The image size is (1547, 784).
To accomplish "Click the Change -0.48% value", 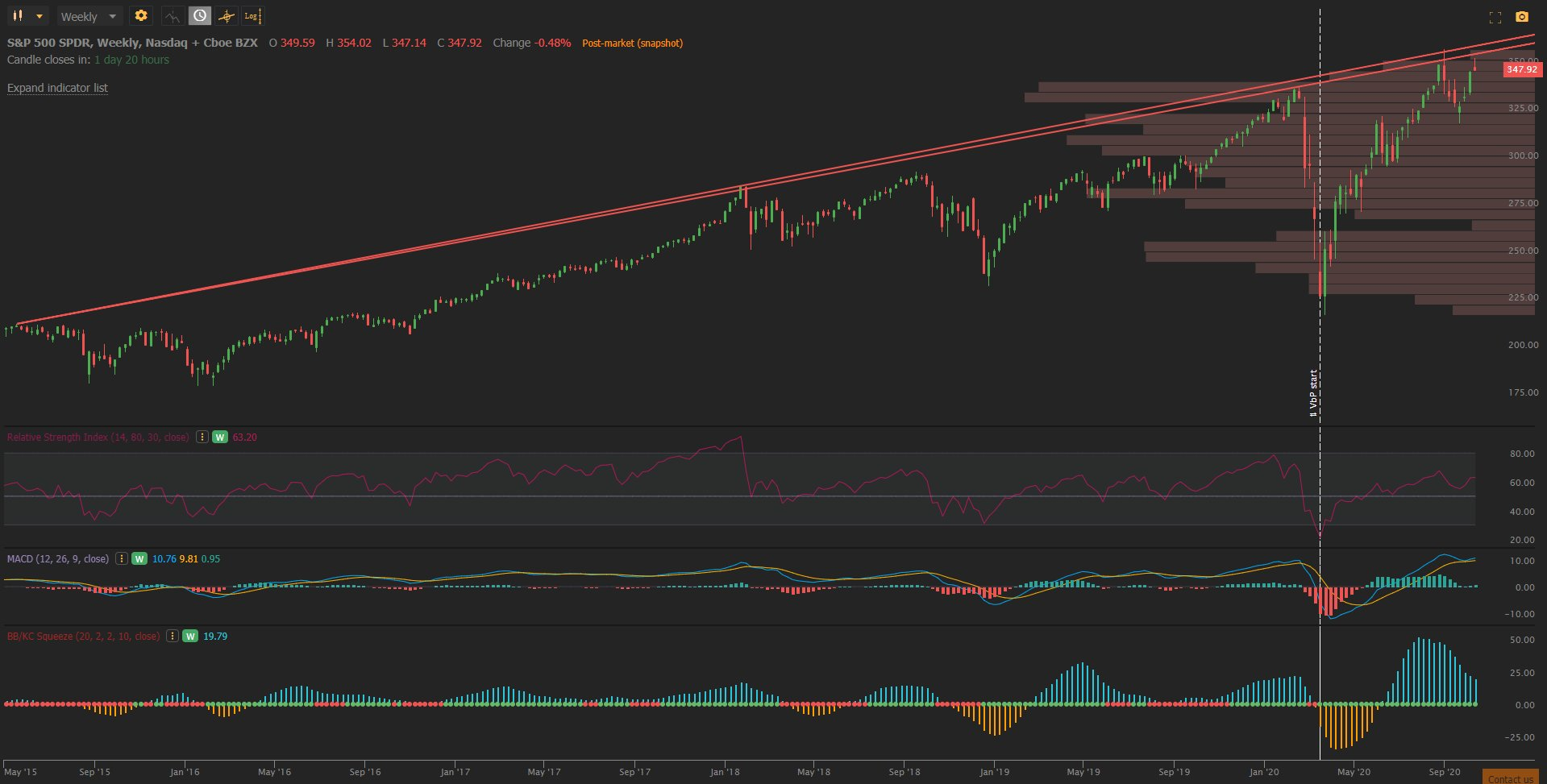I will (531, 43).
